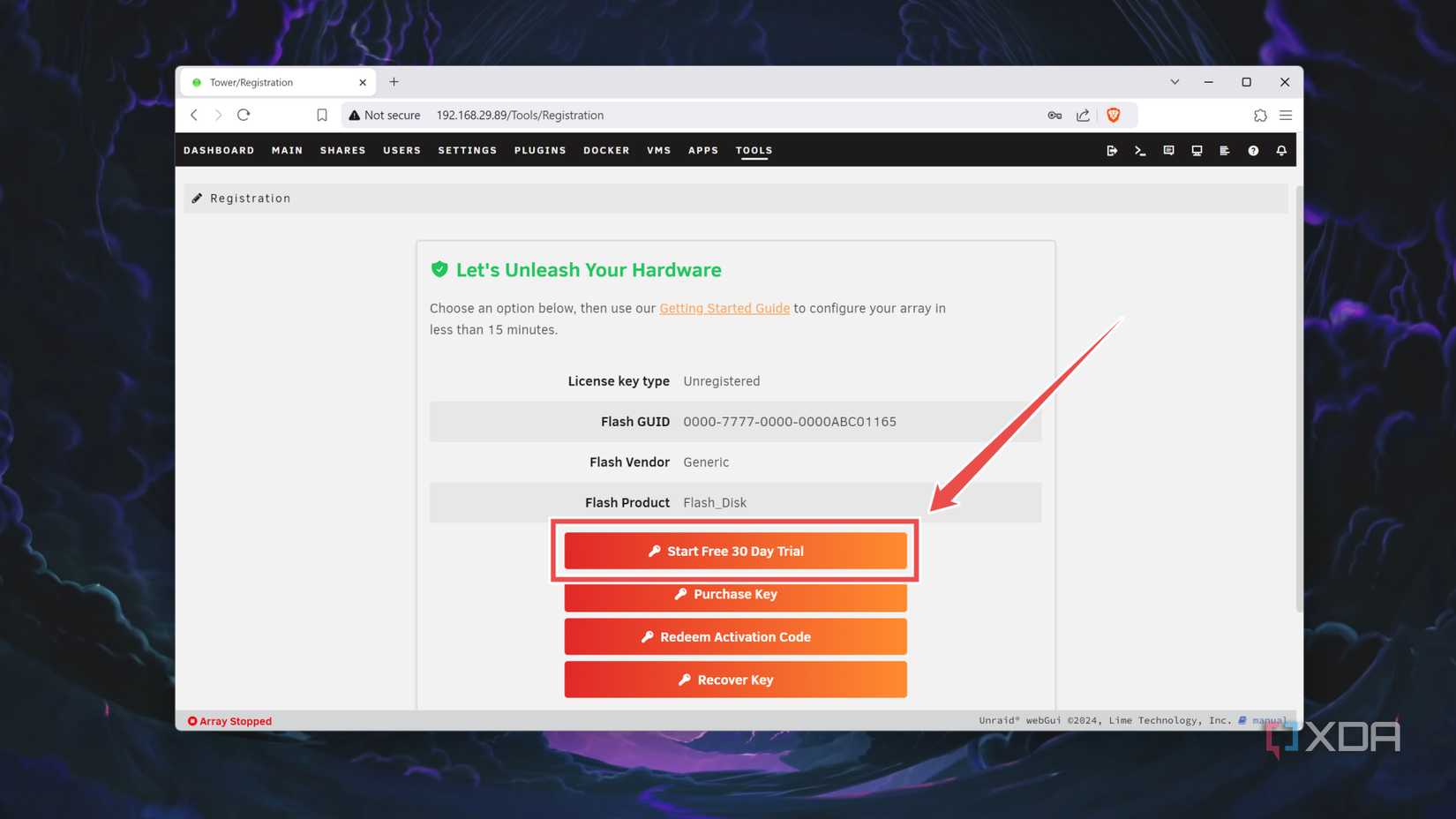
Task: Open the browser extensions puzzle icon
Action: (x=1260, y=115)
